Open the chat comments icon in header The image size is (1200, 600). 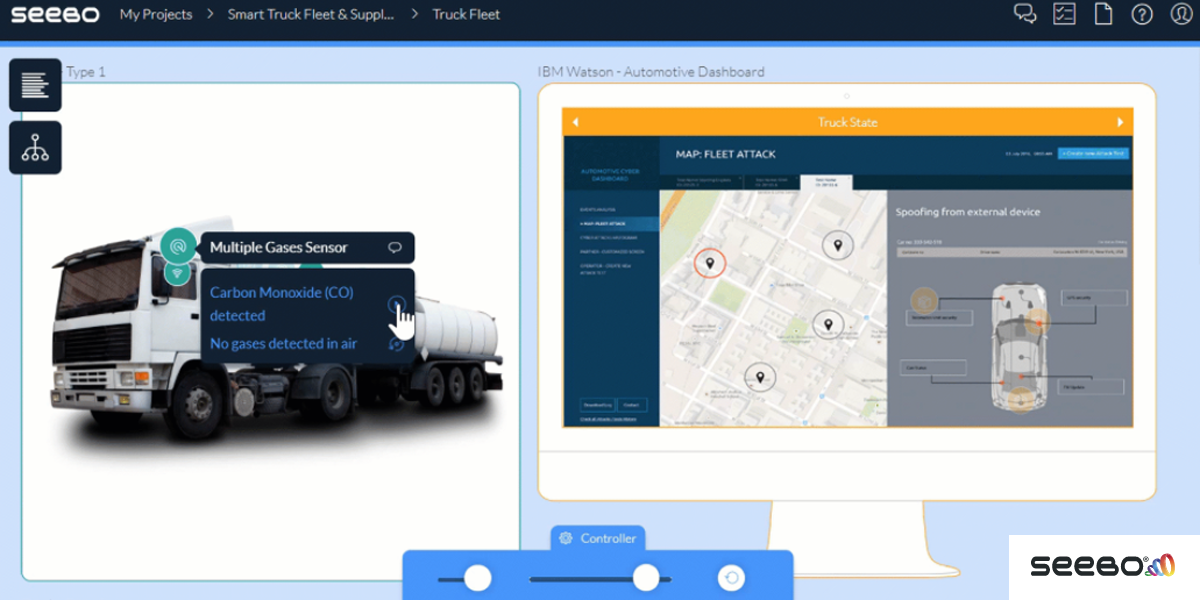pyautogui.click(x=1025, y=14)
